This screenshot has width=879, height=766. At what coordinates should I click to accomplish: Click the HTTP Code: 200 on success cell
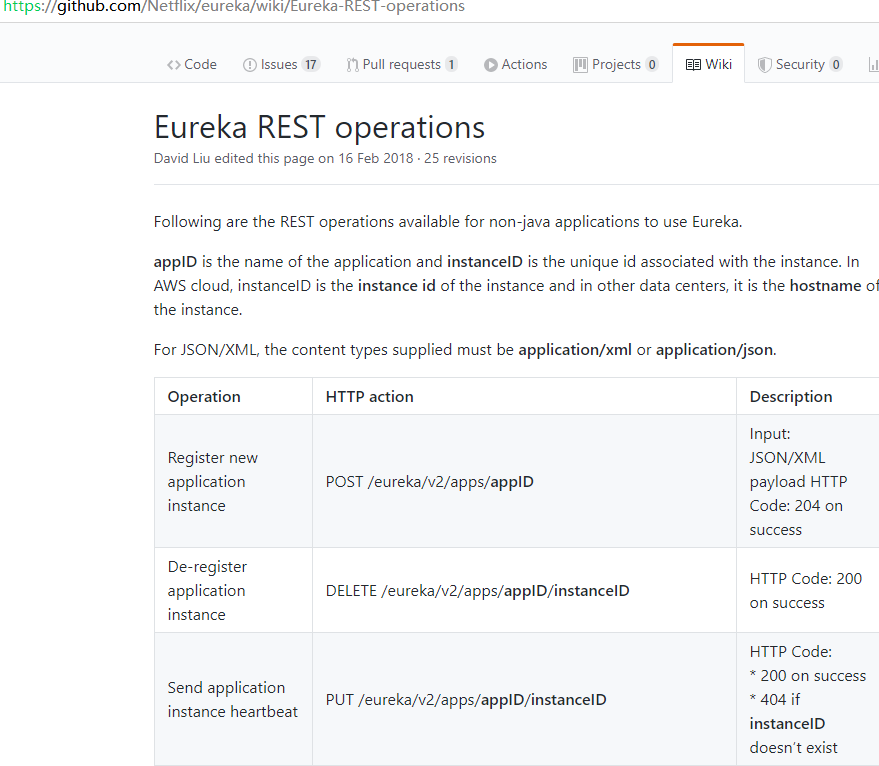click(808, 590)
